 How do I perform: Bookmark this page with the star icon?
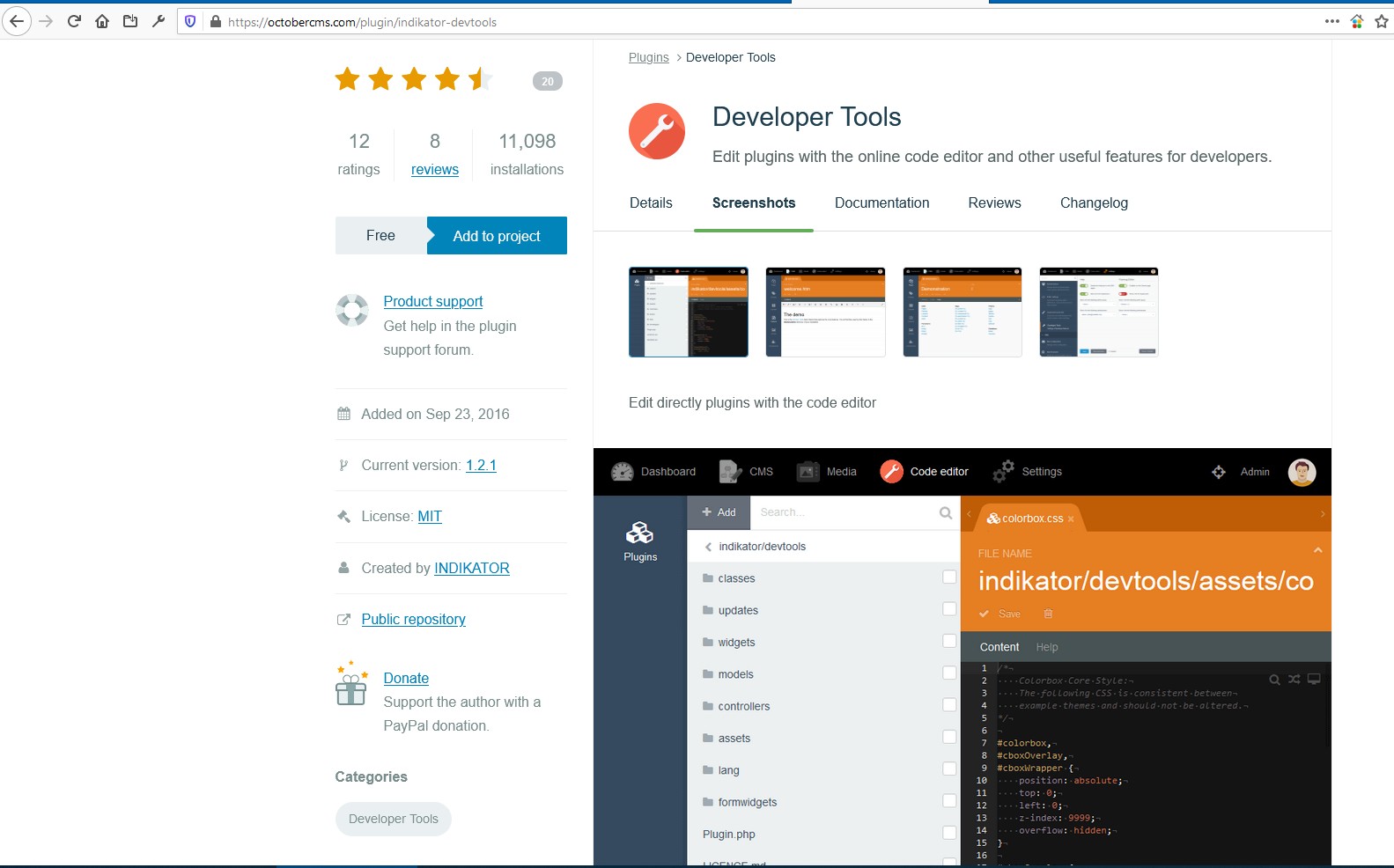click(x=1381, y=21)
